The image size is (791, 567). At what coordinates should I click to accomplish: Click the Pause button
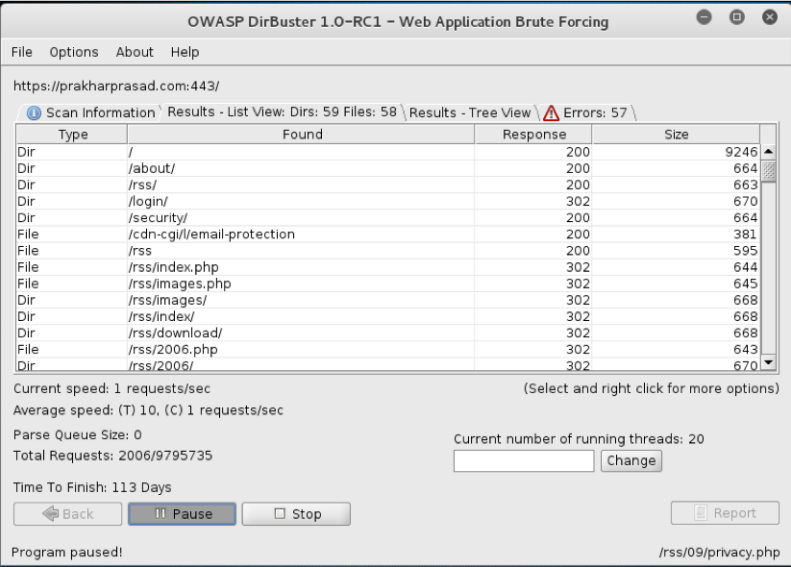pos(182,514)
